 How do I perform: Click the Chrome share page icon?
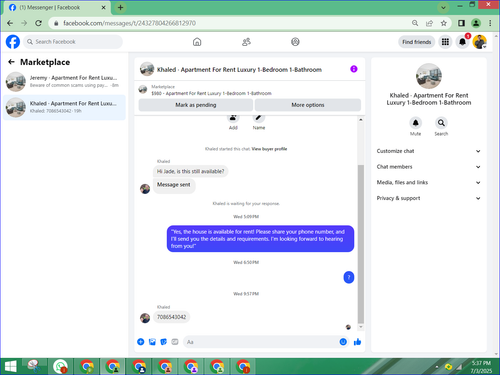pos(429,23)
